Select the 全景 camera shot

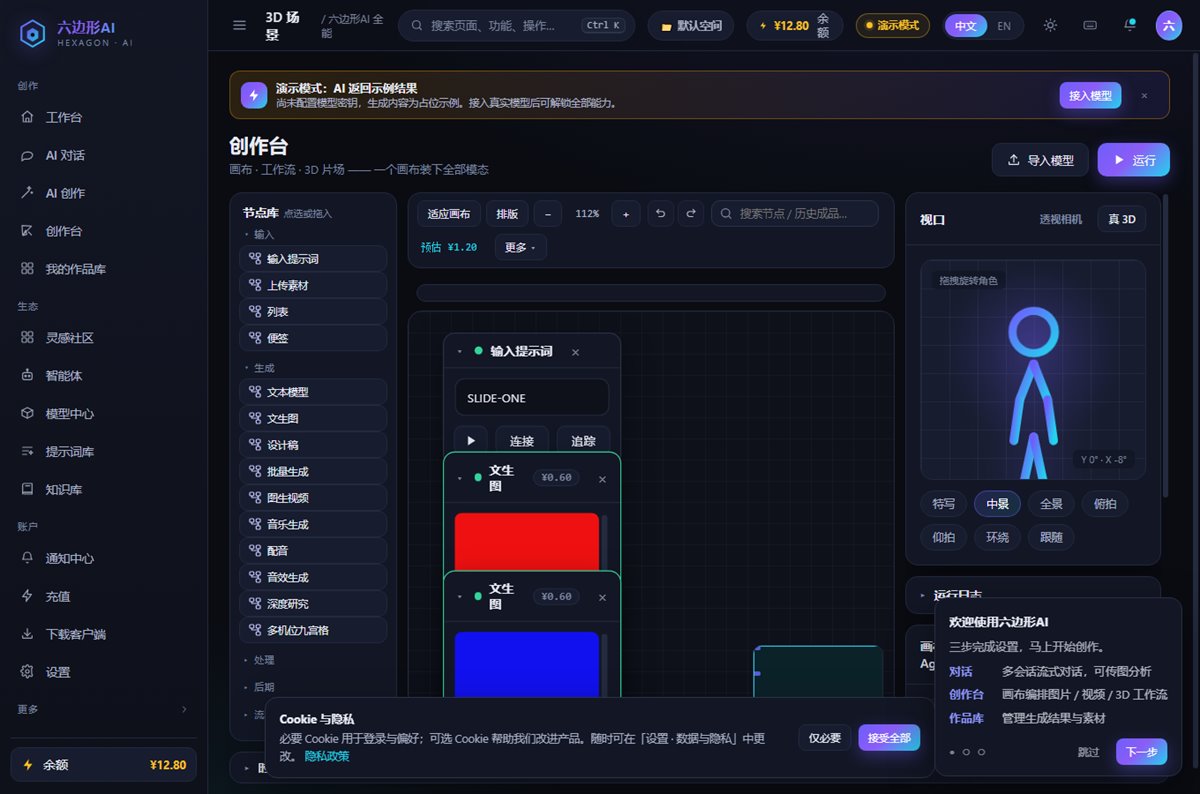[1051, 504]
